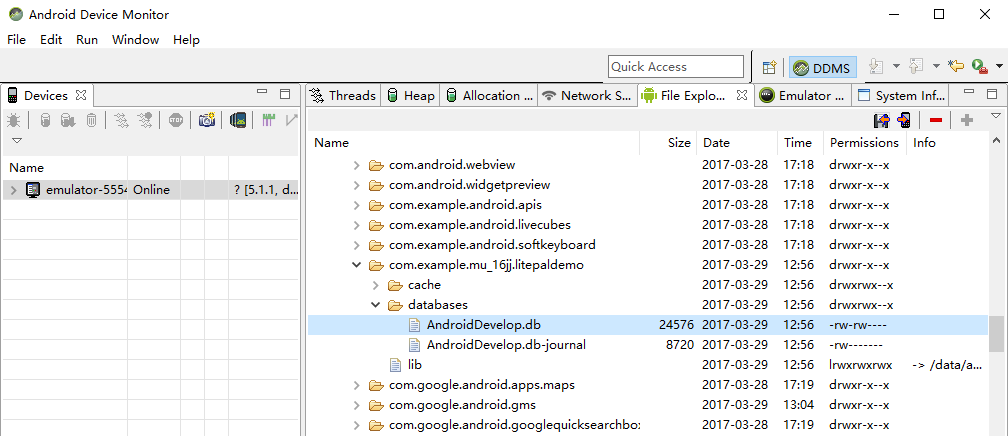Screen dimensions: 1008x436
Task: Click the Stop Process icon
Action: (x=176, y=120)
